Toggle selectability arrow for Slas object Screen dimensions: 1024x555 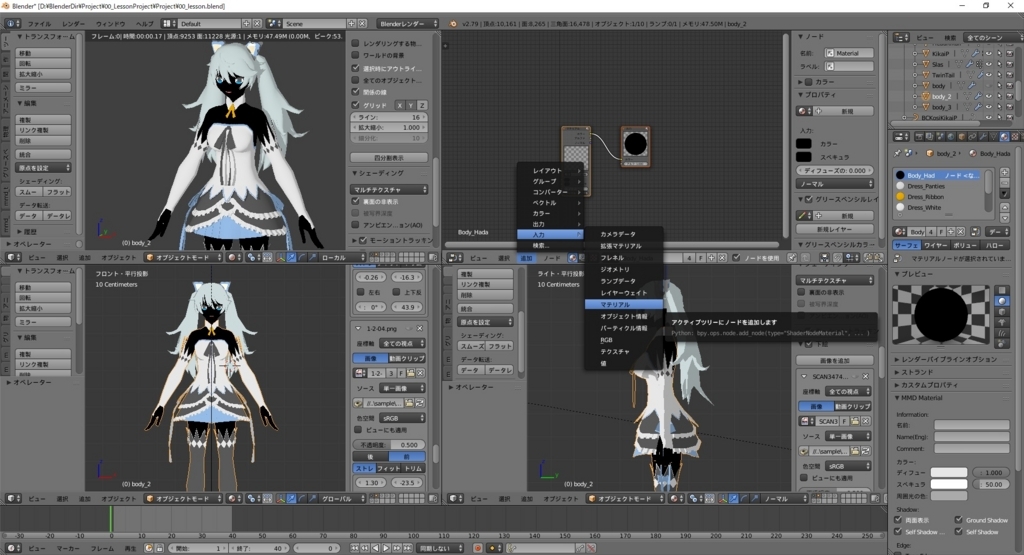[999, 65]
